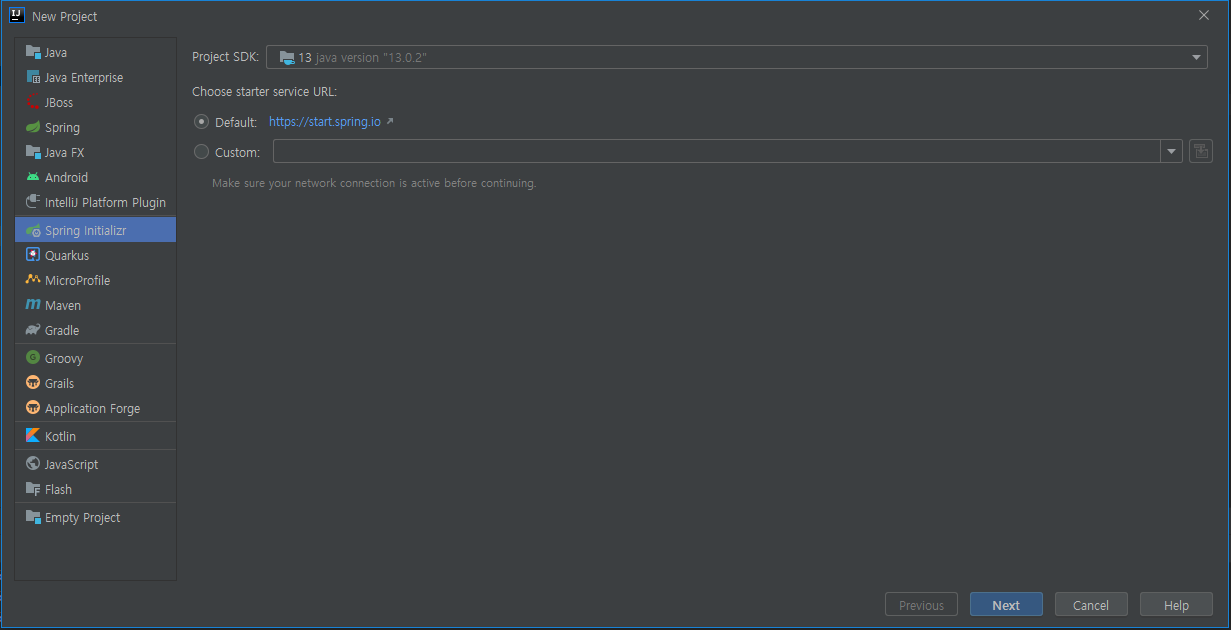
Task: Click the Android robot icon
Action: (33, 177)
